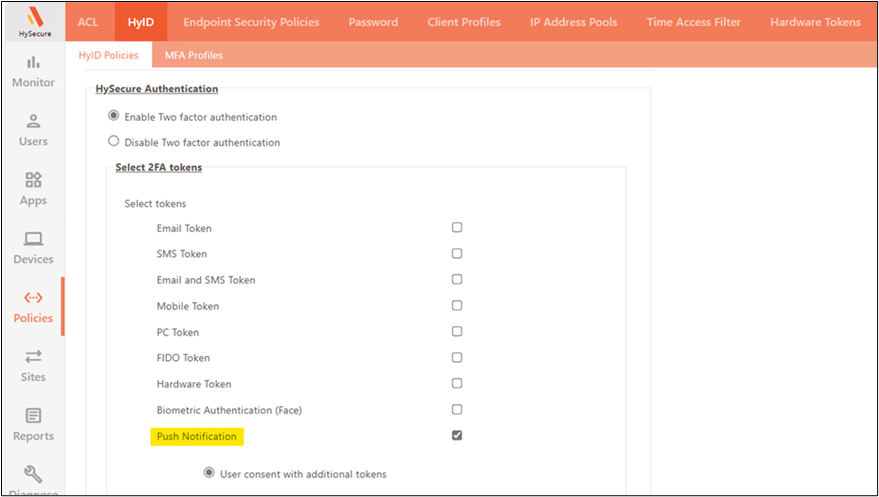
Task: Enable the Email Token checkbox
Action: point(457,228)
